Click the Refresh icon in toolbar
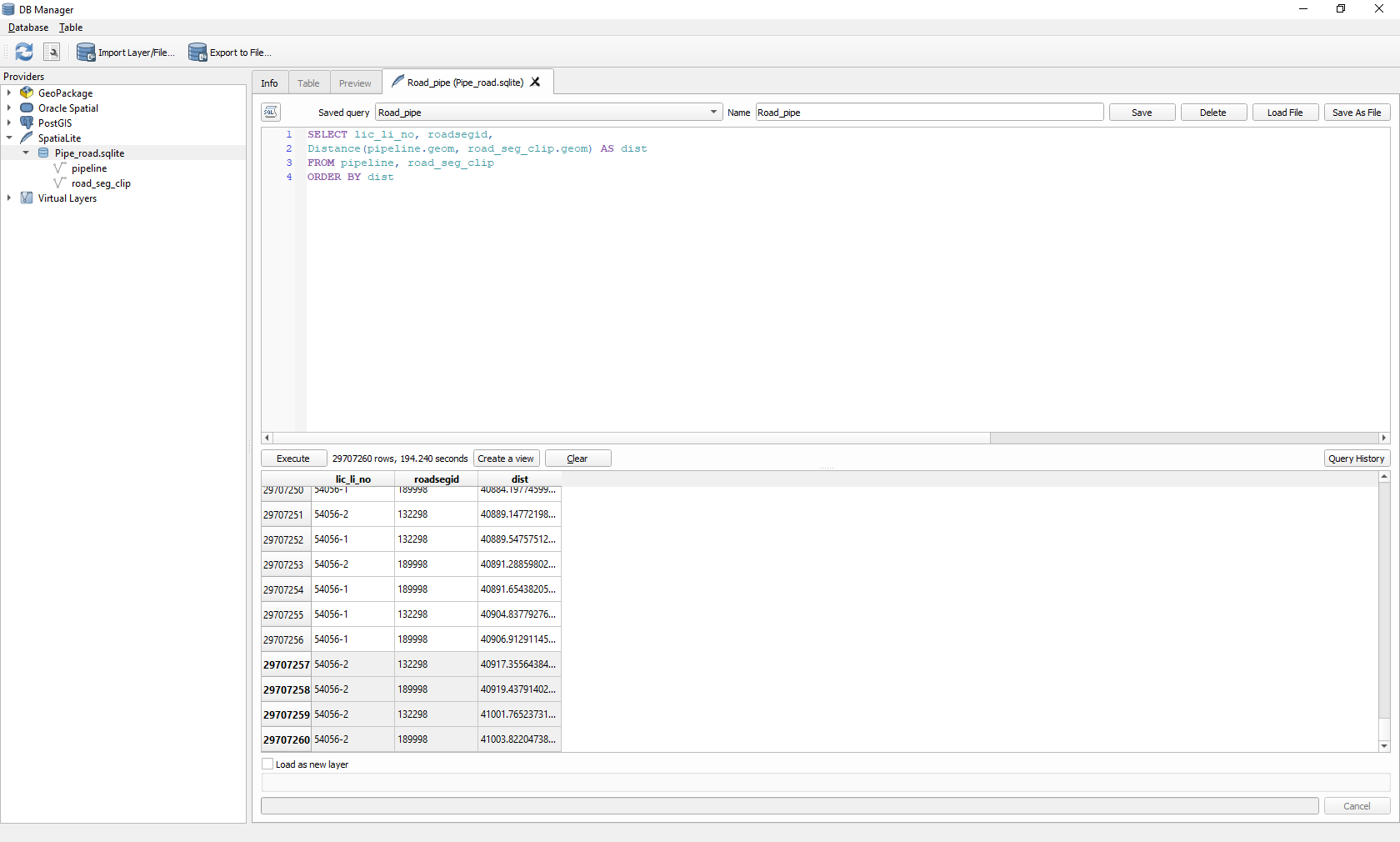Image resolution: width=1400 pixels, height=842 pixels. click(x=24, y=52)
